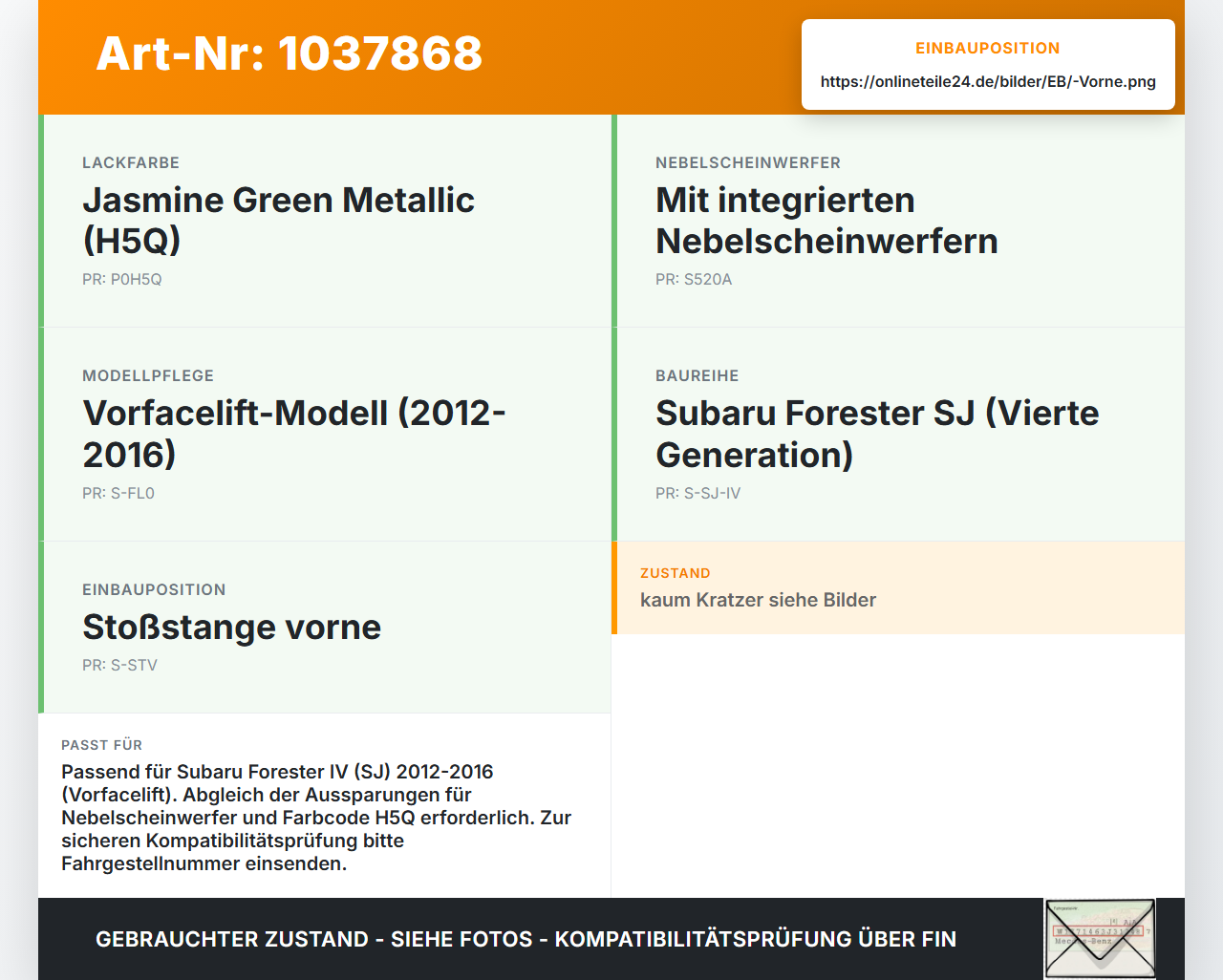Click the LACKFARBE label

click(131, 163)
